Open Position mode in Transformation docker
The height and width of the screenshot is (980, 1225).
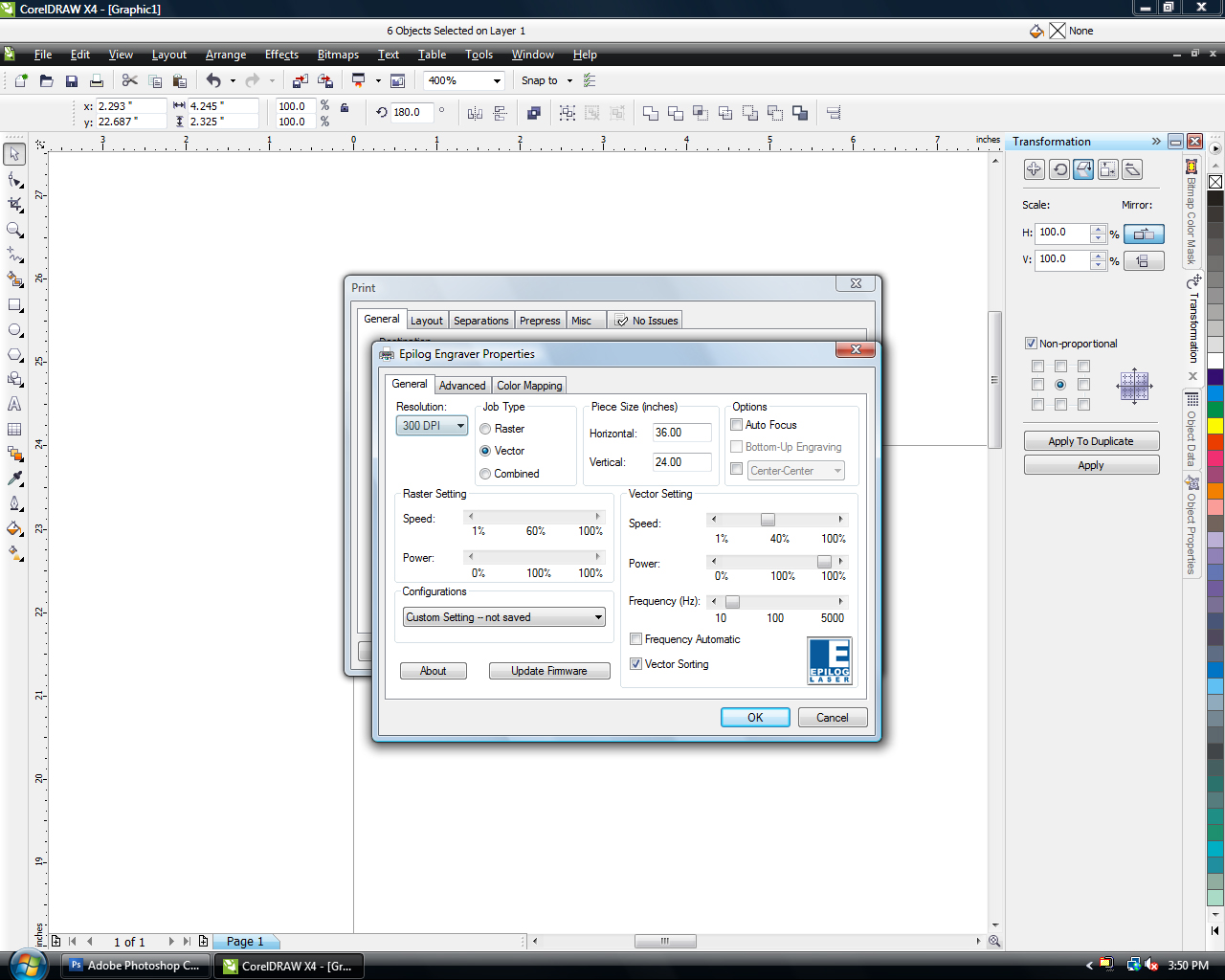tap(1034, 169)
